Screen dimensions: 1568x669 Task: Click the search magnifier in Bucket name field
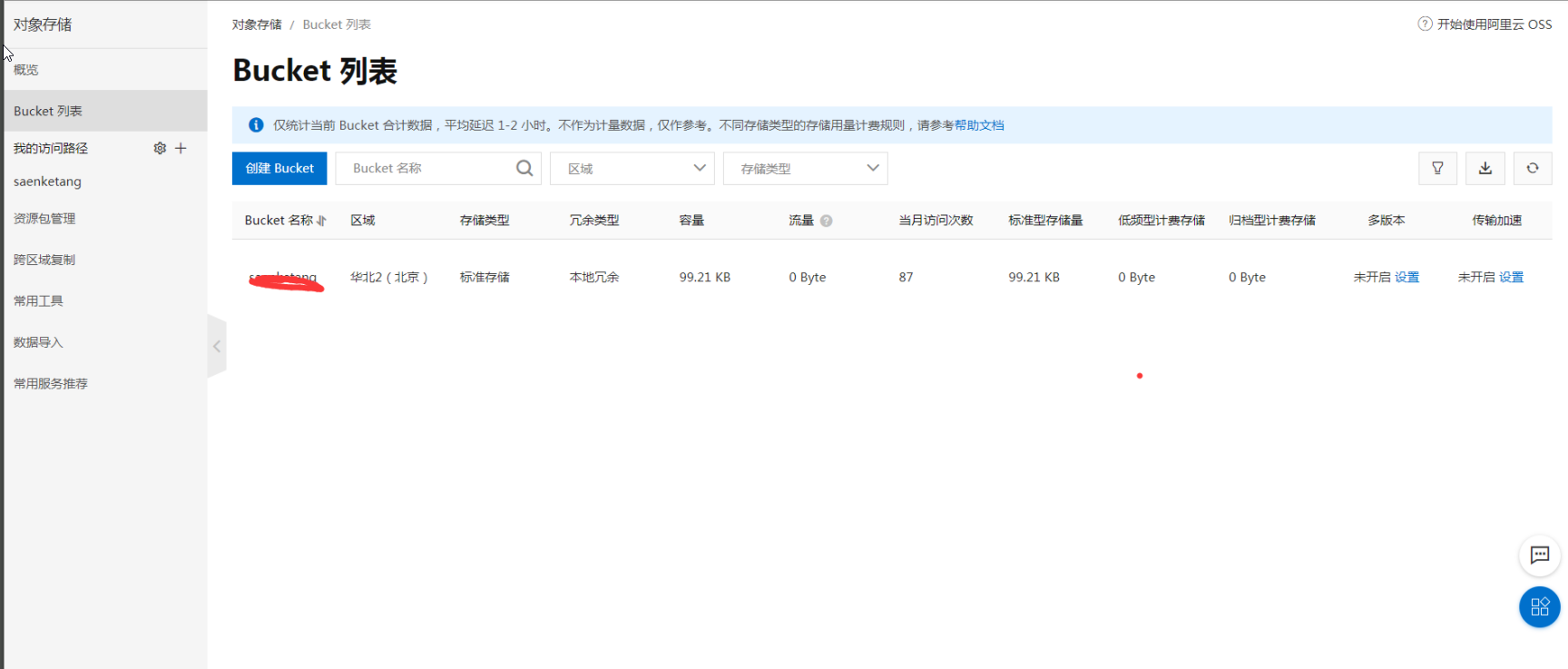(524, 168)
